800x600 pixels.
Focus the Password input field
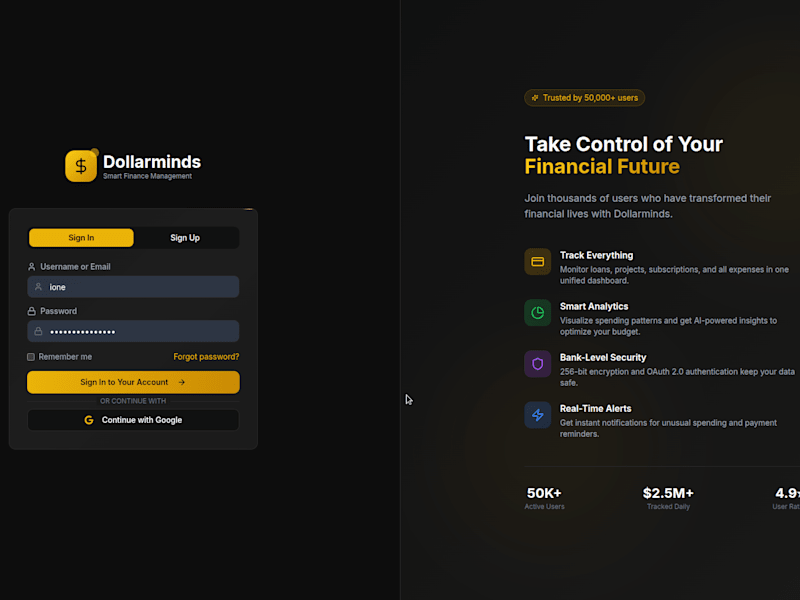[133, 331]
